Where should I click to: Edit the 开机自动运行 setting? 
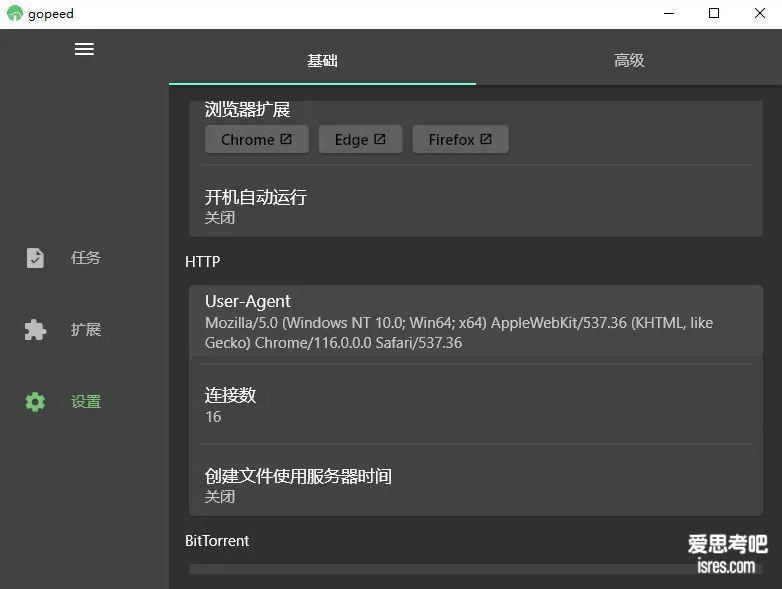(476, 206)
